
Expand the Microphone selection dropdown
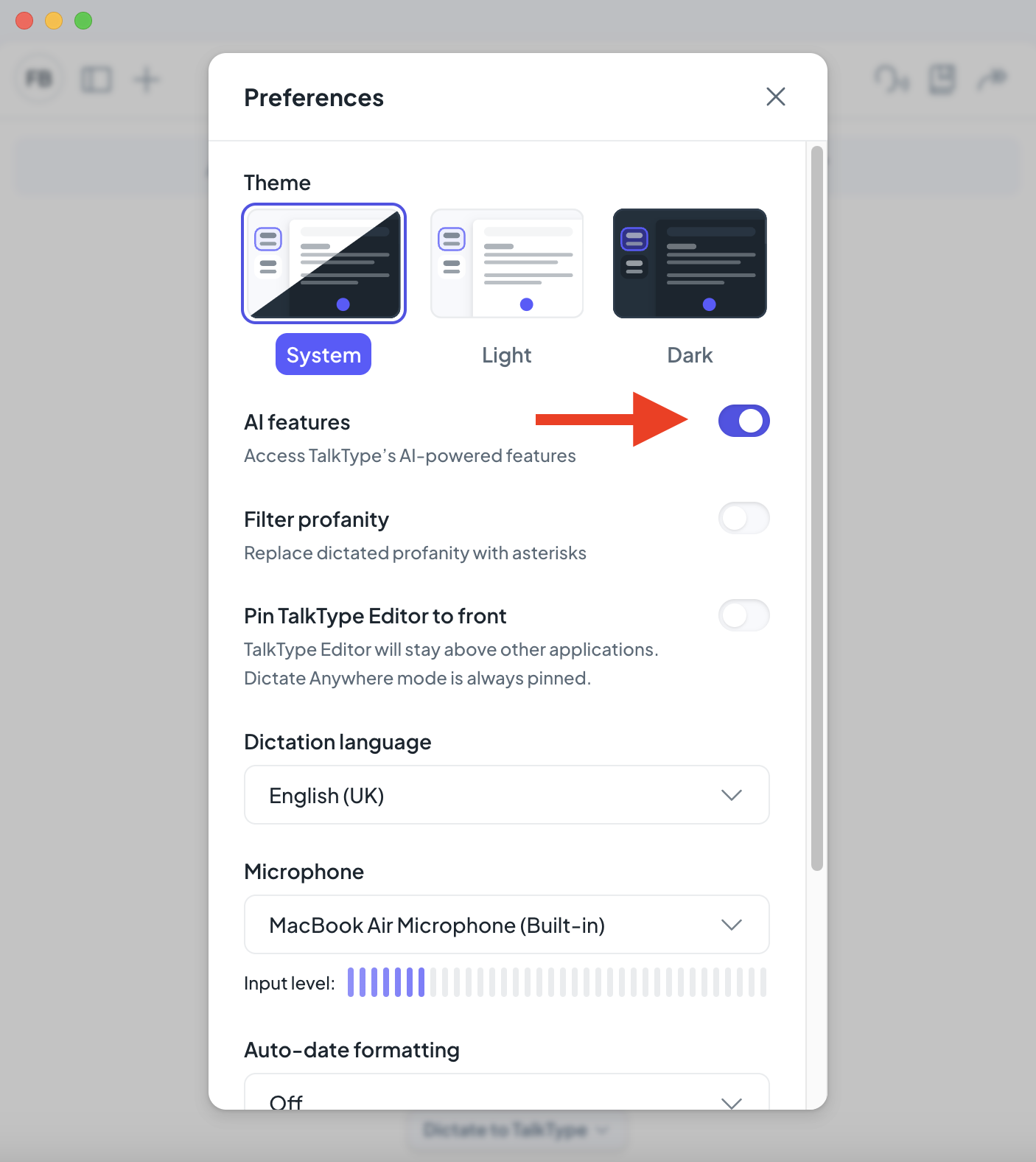coord(507,925)
